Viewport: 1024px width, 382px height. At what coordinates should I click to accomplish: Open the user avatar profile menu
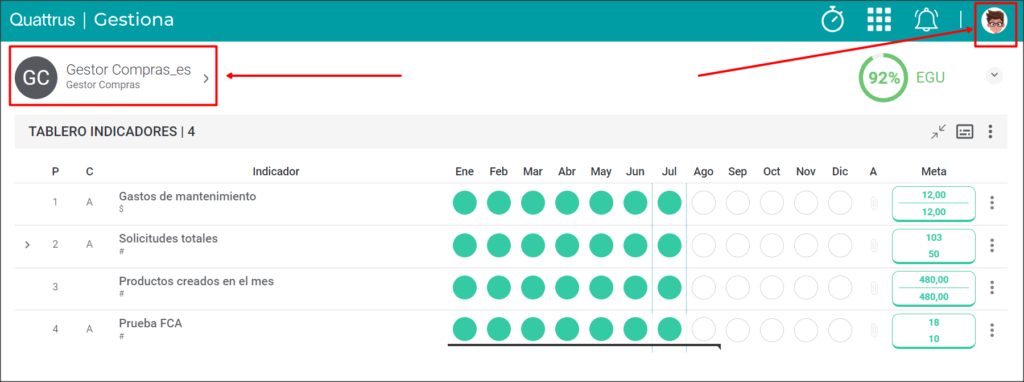[x=995, y=21]
